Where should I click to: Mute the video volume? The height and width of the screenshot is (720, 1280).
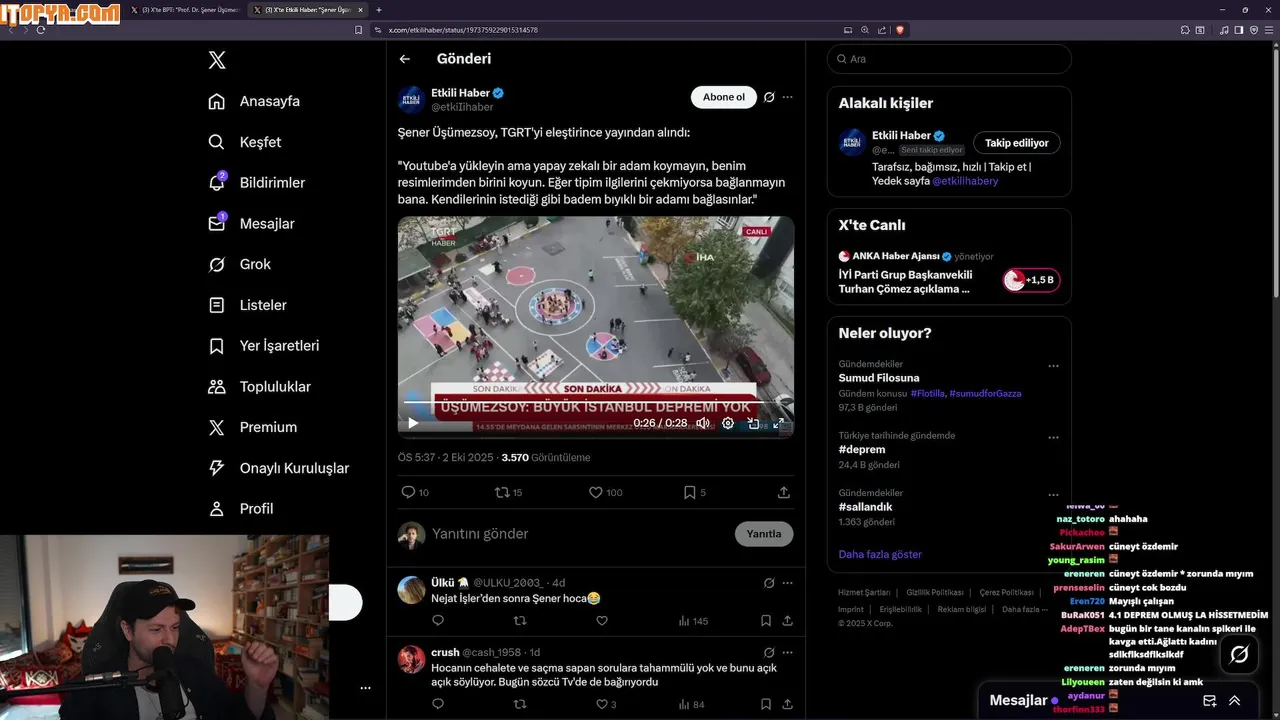point(703,423)
